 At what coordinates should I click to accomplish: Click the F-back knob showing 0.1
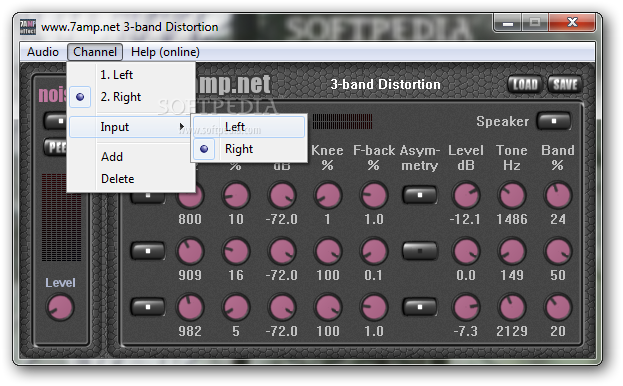374,251
